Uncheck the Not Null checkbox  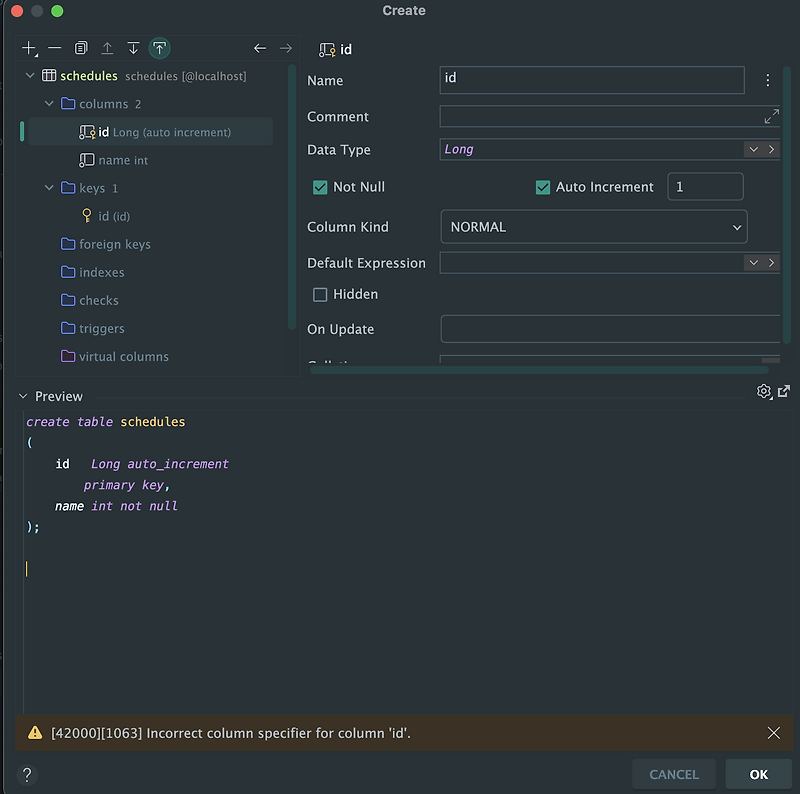tap(320, 187)
